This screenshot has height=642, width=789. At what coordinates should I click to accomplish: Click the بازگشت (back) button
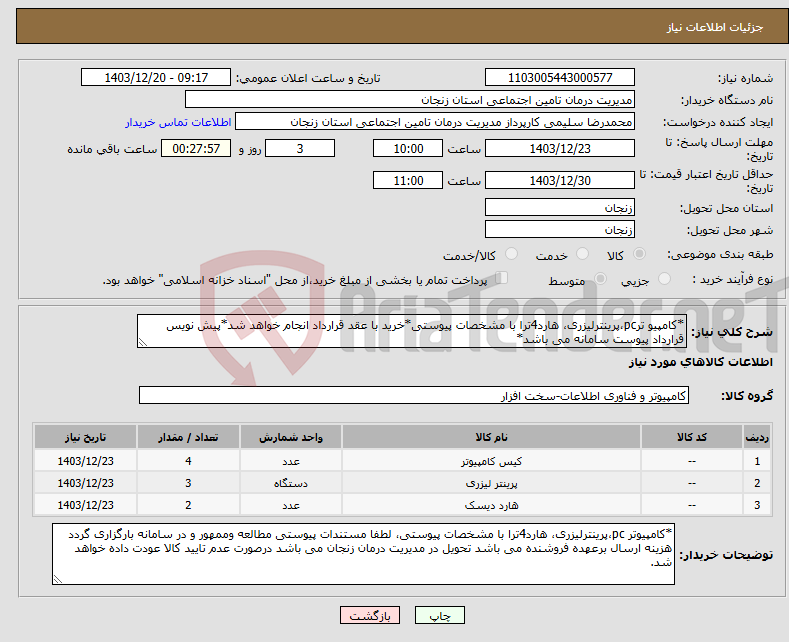[x=370, y=615]
